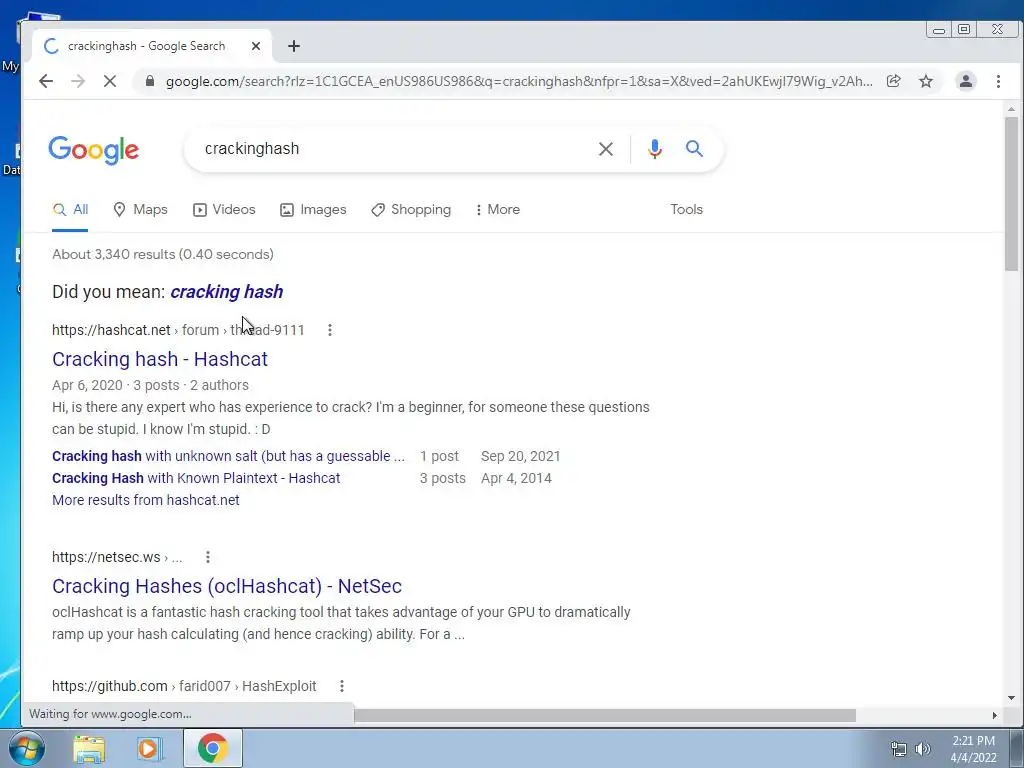Go back with the browser back arrow
The height and width of the screenshot is (768, 1024).
pyautogui.click(x=46, y=81)
